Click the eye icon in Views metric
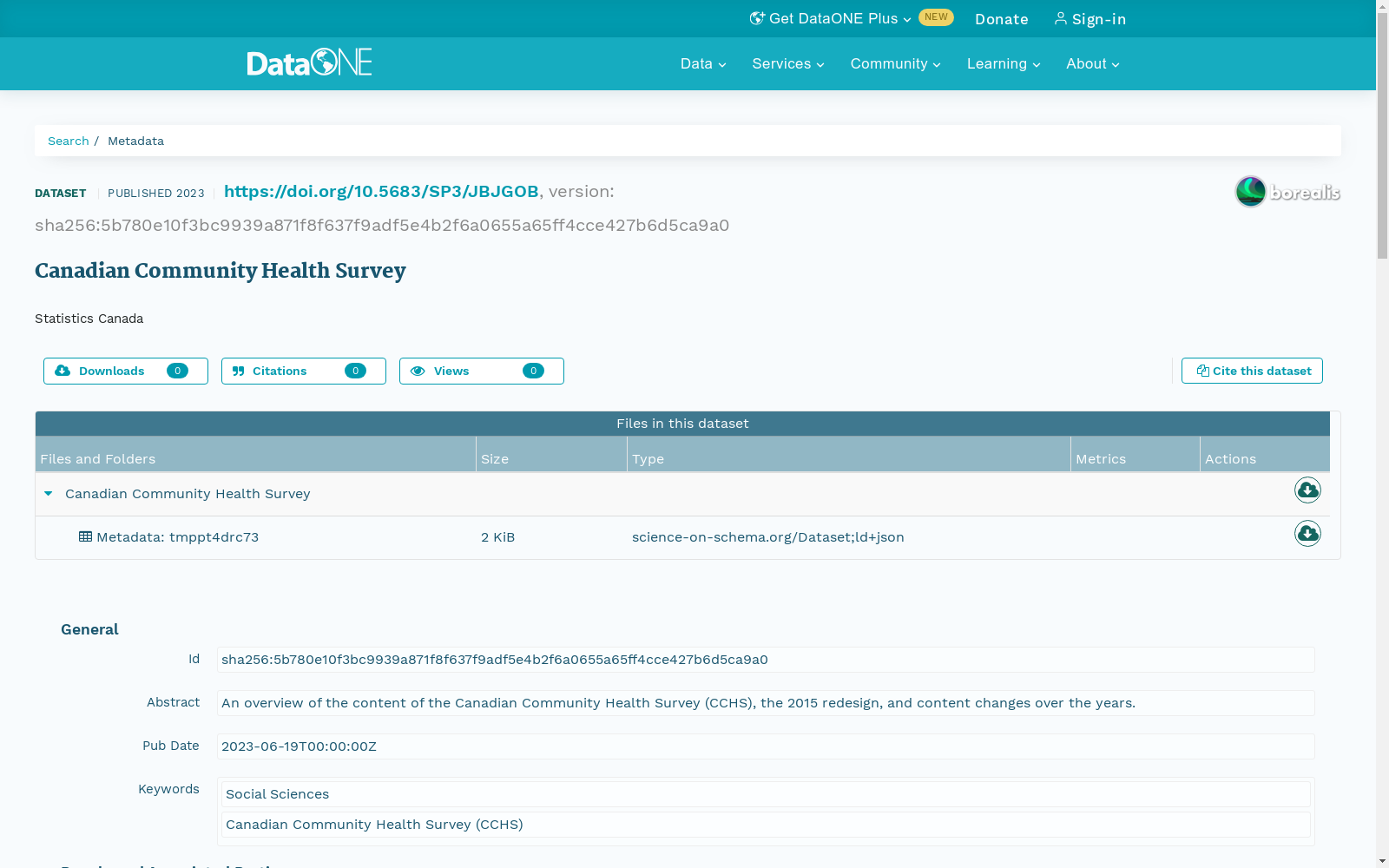The width and height of the screenshot is (1389, 868). click(x=418, y=371)
